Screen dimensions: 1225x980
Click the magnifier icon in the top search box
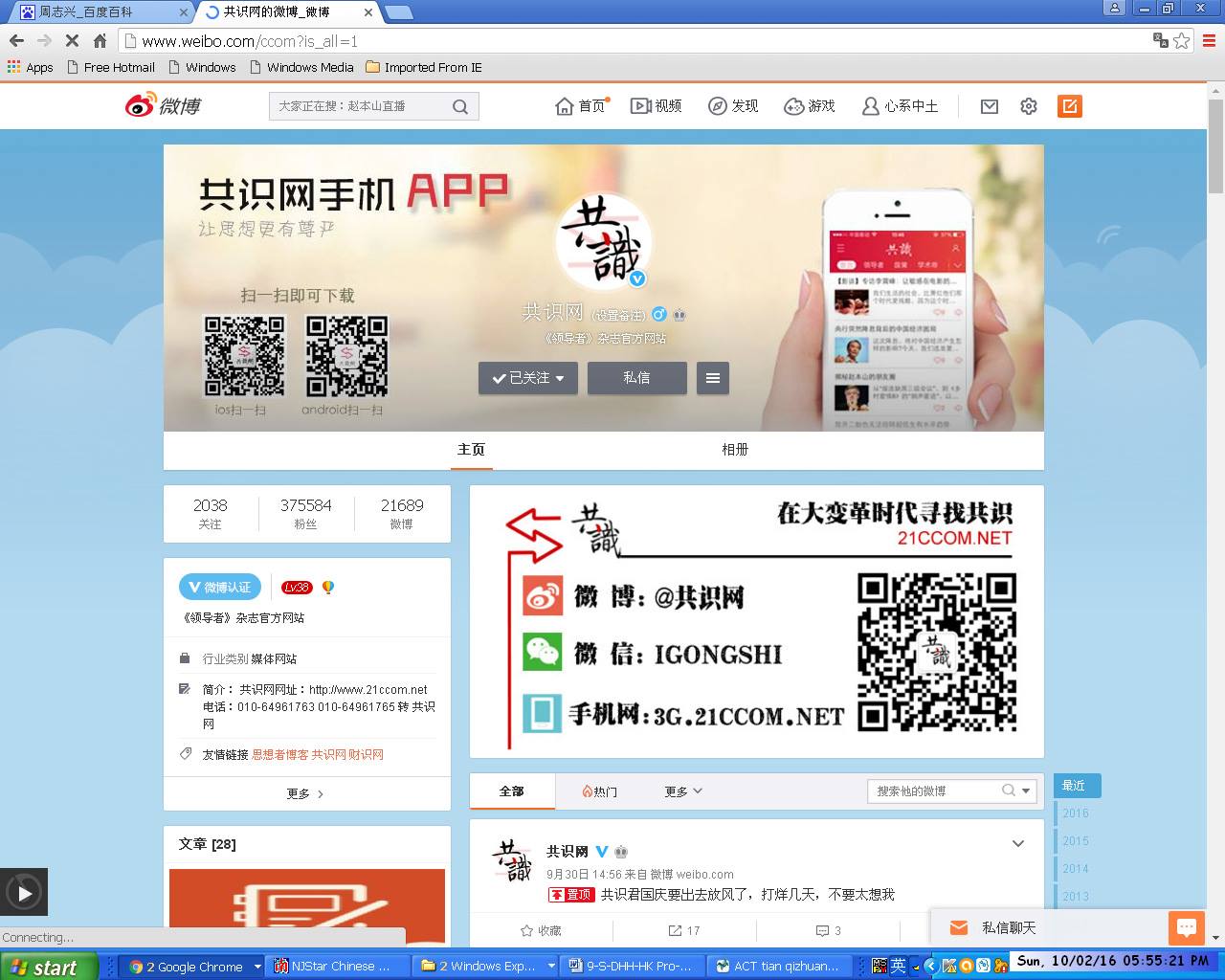(460, 106)
